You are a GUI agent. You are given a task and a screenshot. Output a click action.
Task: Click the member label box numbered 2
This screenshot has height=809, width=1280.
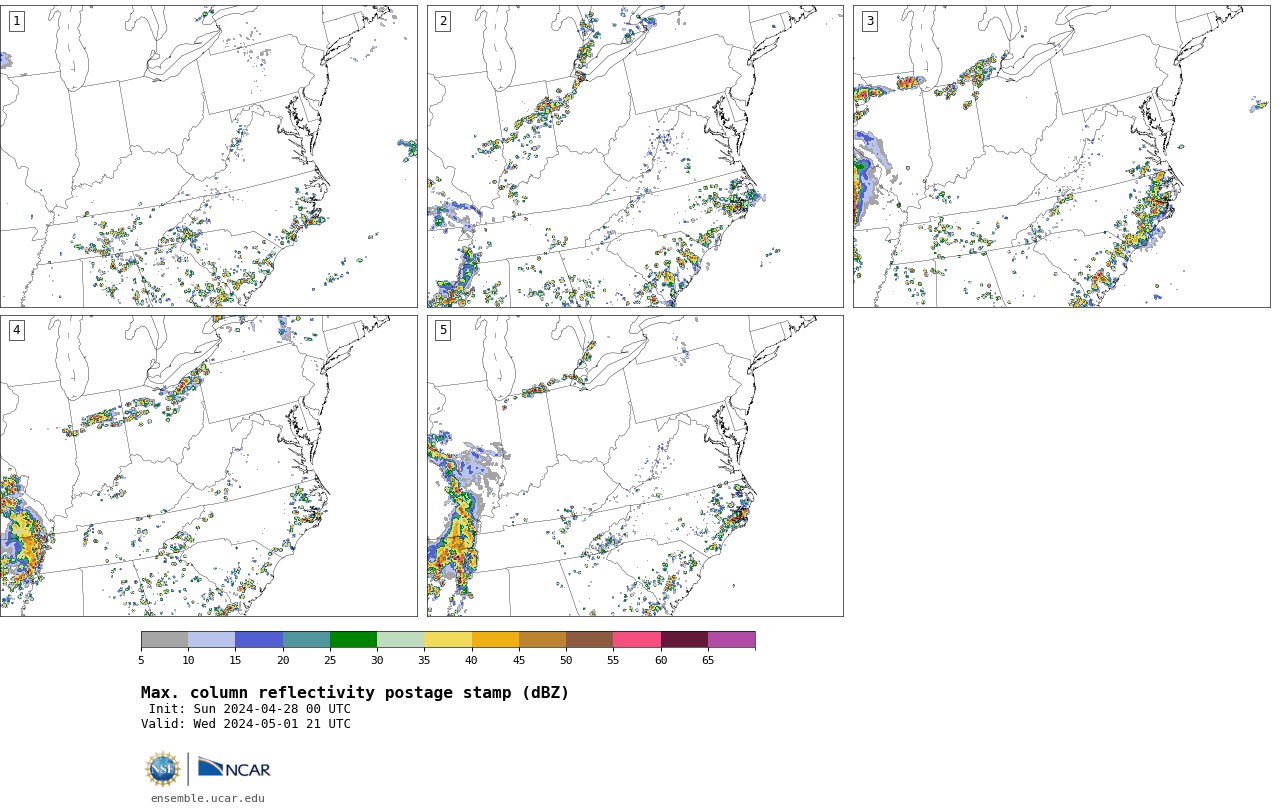pyautogui.click(x=443, y=21)
